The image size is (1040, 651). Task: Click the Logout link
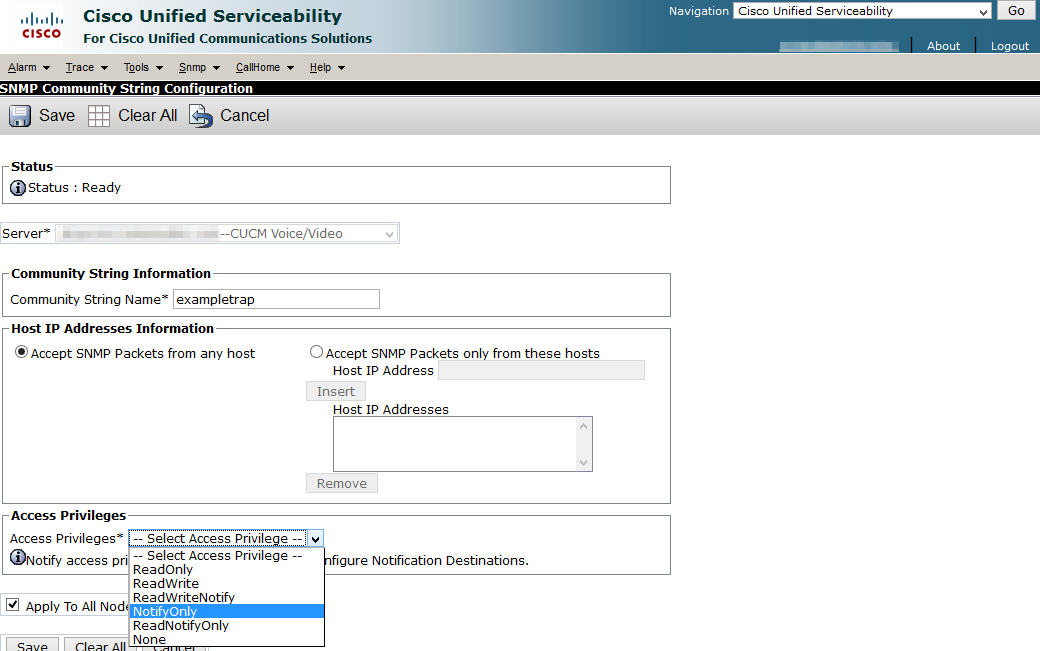click(1009, 45)
